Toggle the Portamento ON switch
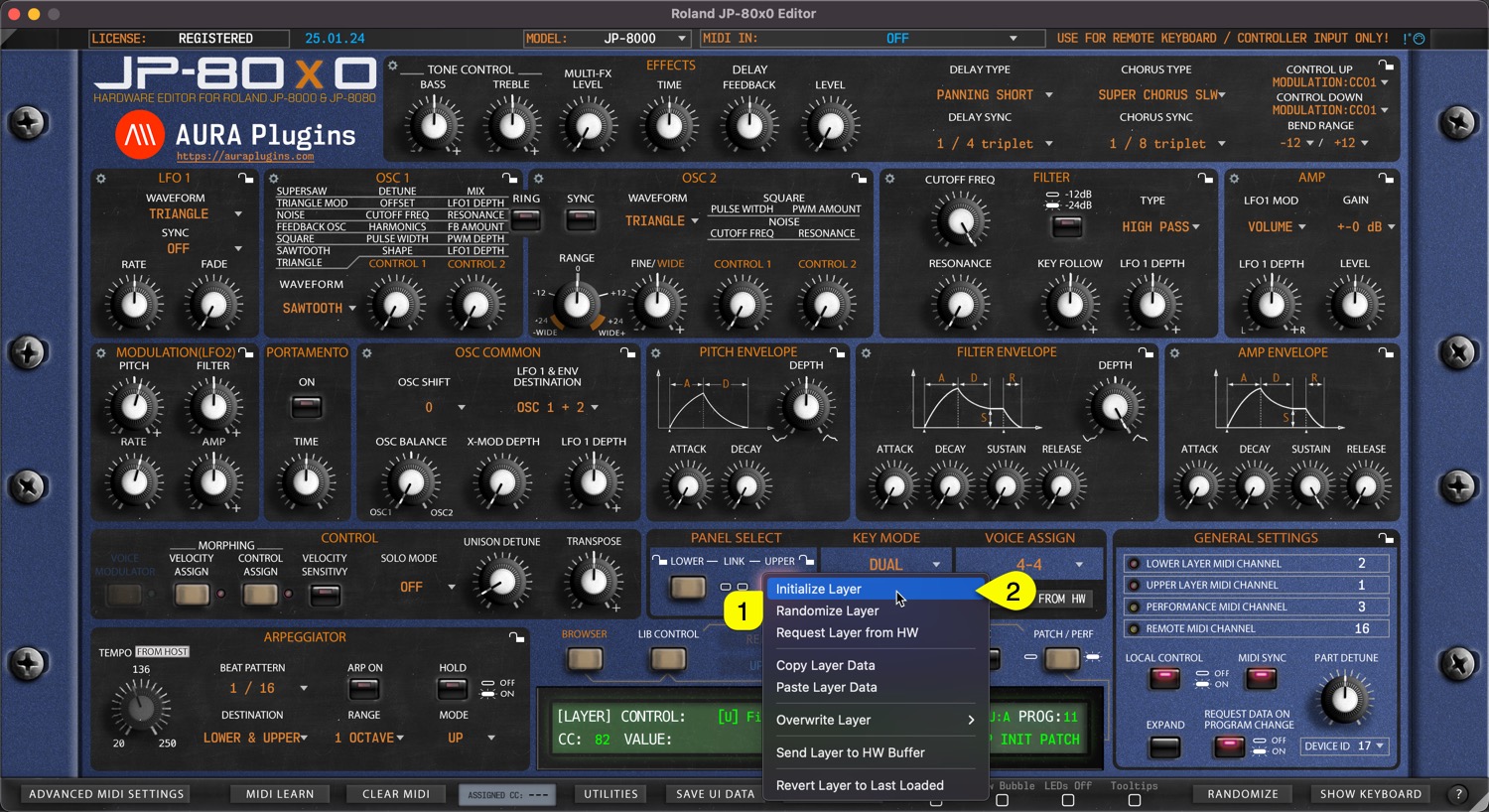 (307, 406)
